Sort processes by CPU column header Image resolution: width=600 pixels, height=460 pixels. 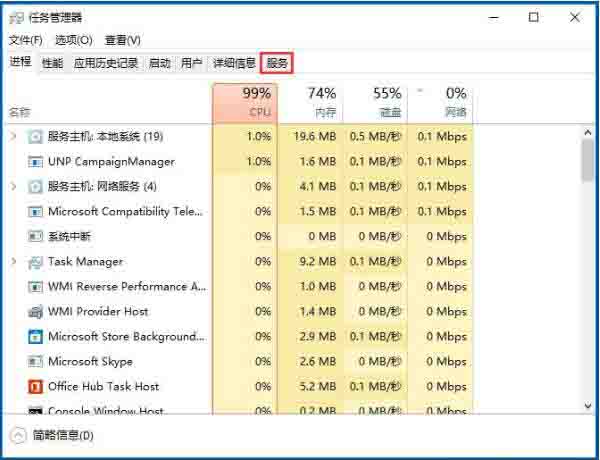click(x=245, y=101)
